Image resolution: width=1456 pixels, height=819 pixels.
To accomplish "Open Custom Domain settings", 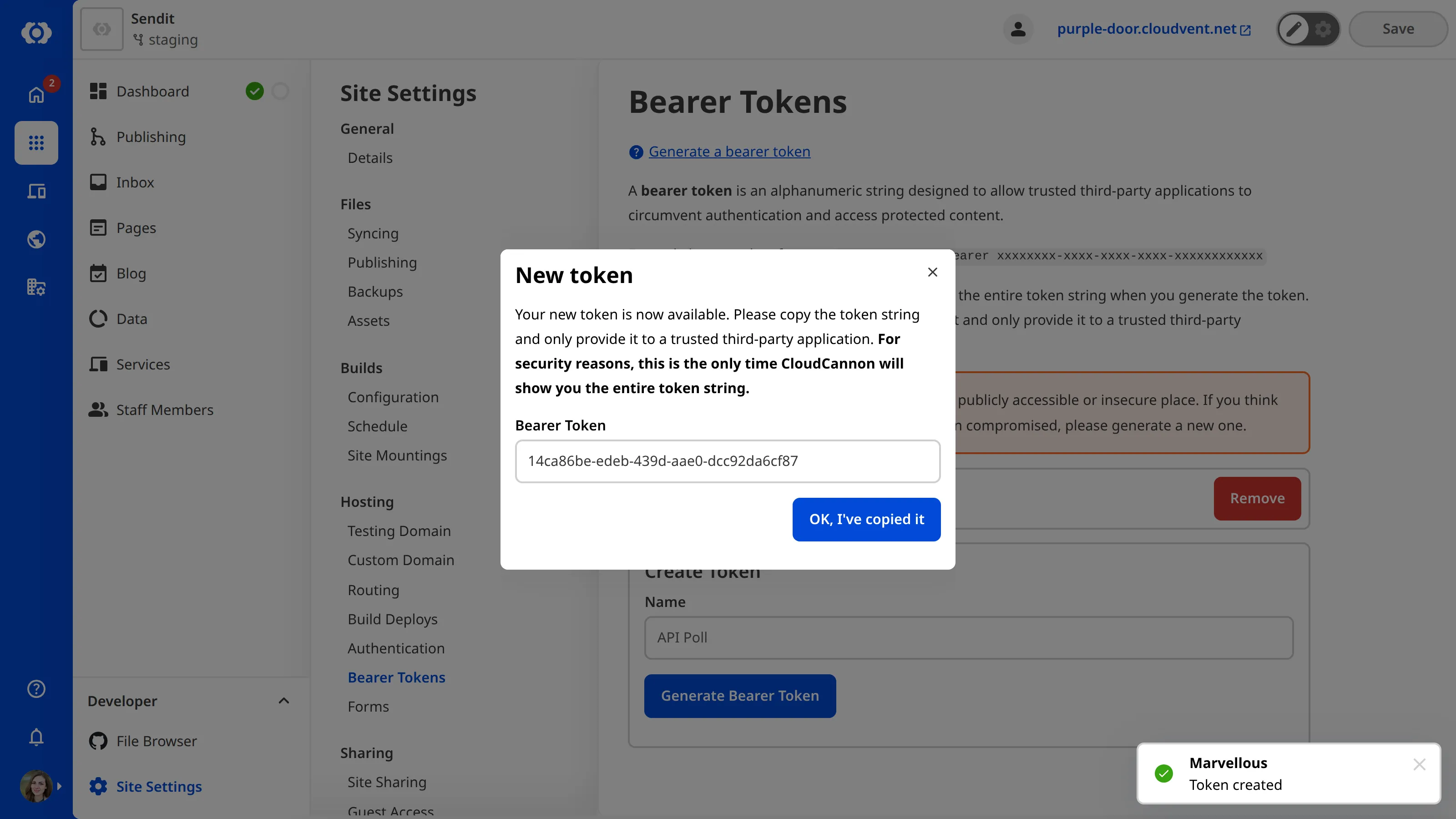I will (401, 560).
